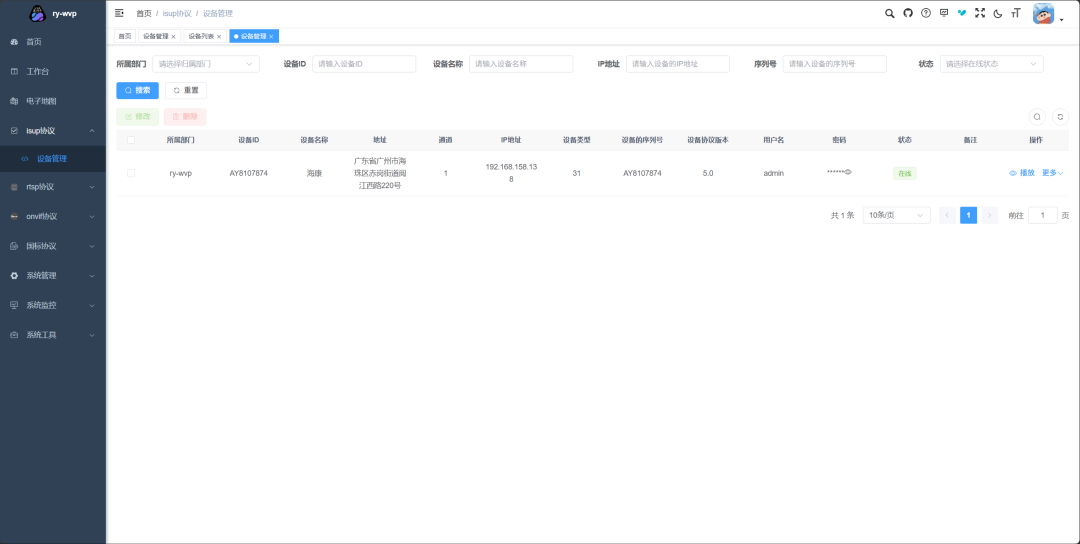
Task: Open the font size setting icon
Action: pos(1016,13)
